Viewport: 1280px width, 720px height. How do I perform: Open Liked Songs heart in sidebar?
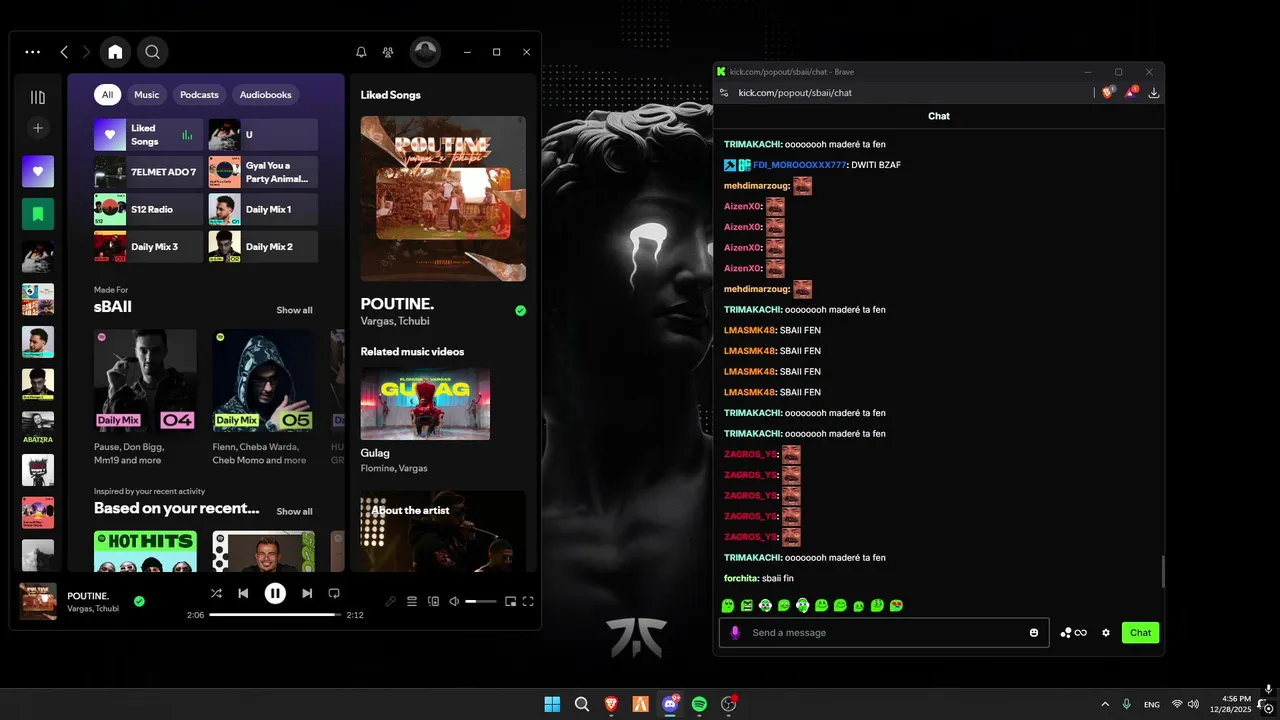point(38,171)
